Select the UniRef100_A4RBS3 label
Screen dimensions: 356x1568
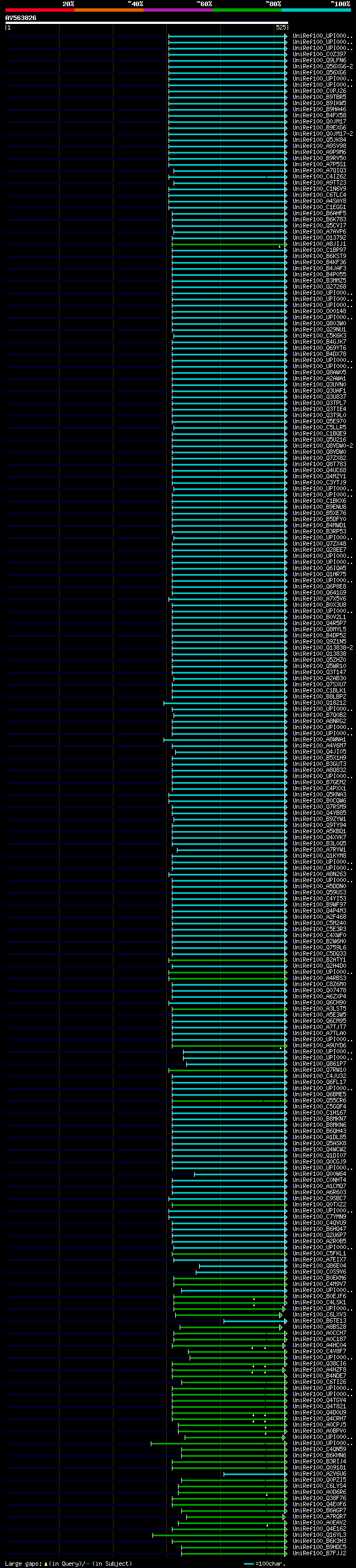click(x=319, y=978)
